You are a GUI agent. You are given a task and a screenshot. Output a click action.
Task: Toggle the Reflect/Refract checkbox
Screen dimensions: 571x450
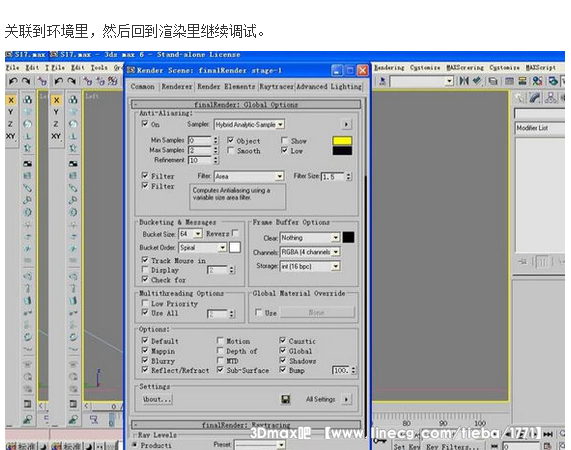[x=145, y=370]
